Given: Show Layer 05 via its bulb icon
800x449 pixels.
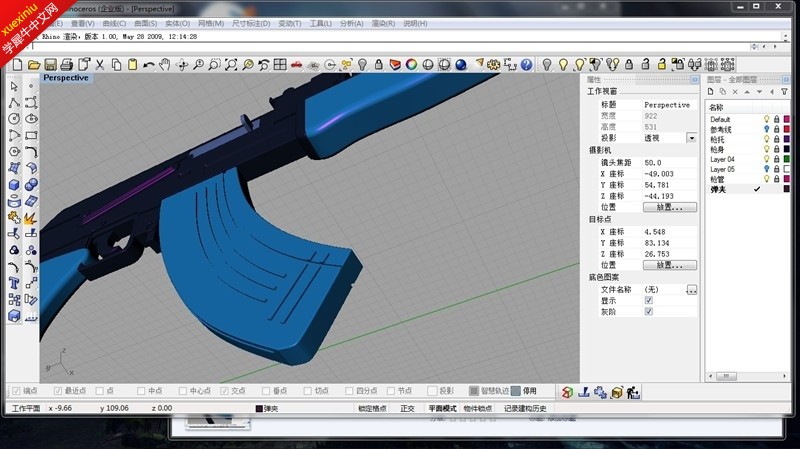Looking at the screenshot, I should pos(766,169).
